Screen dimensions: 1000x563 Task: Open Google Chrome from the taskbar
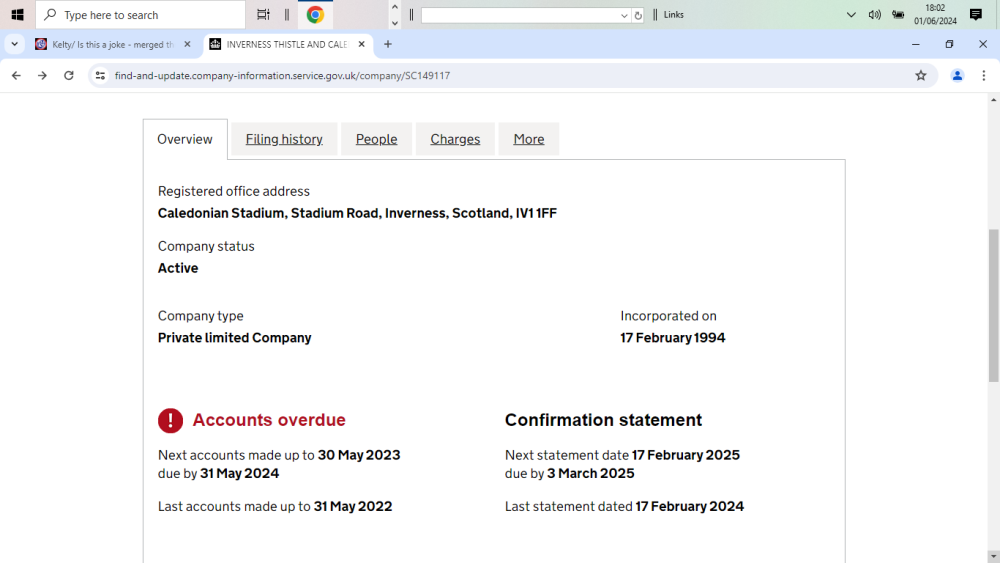pyautogui.click(x=315, y=14)
